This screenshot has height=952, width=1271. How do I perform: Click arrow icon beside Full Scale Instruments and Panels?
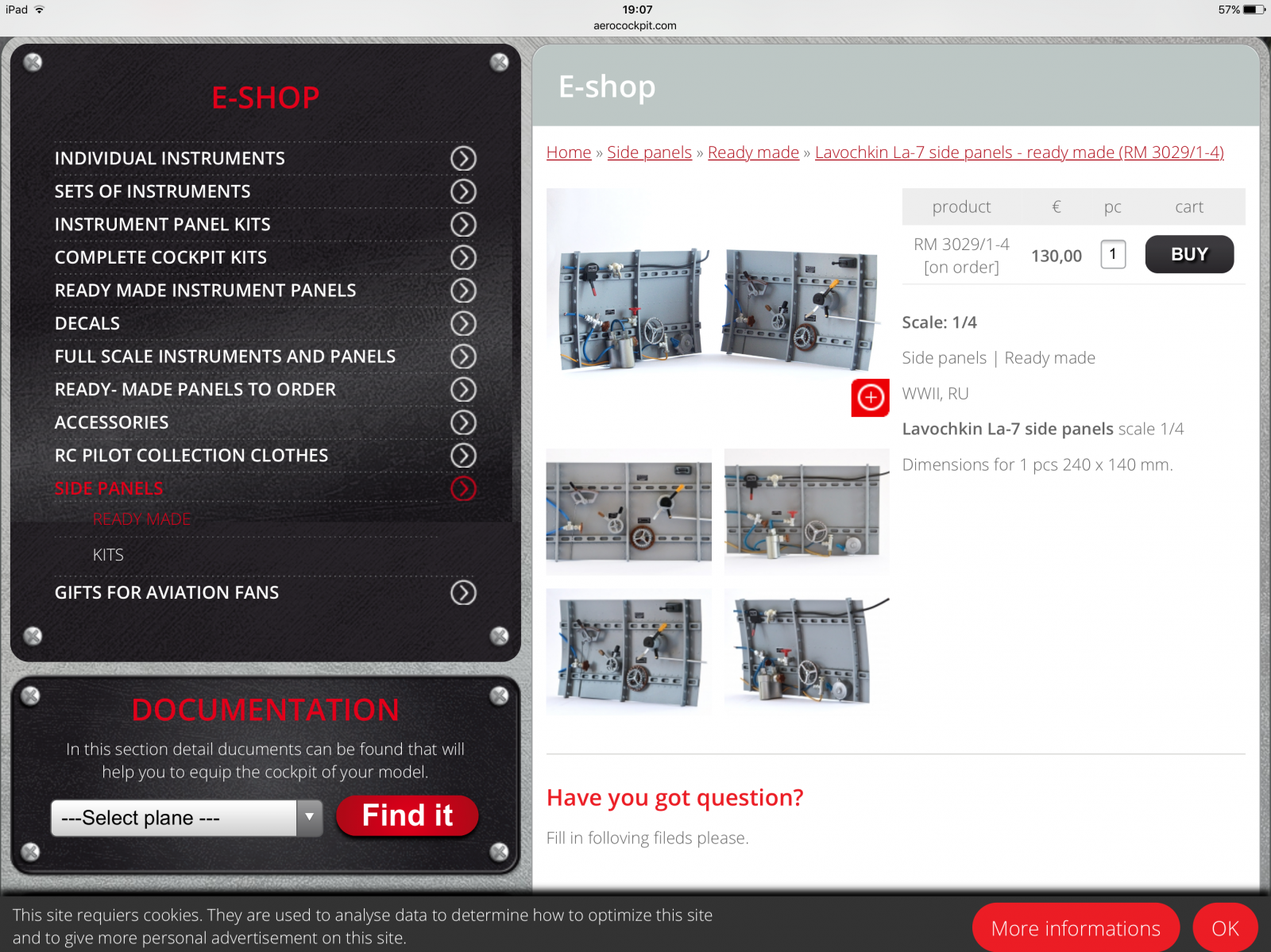click(x=463, y=357)
